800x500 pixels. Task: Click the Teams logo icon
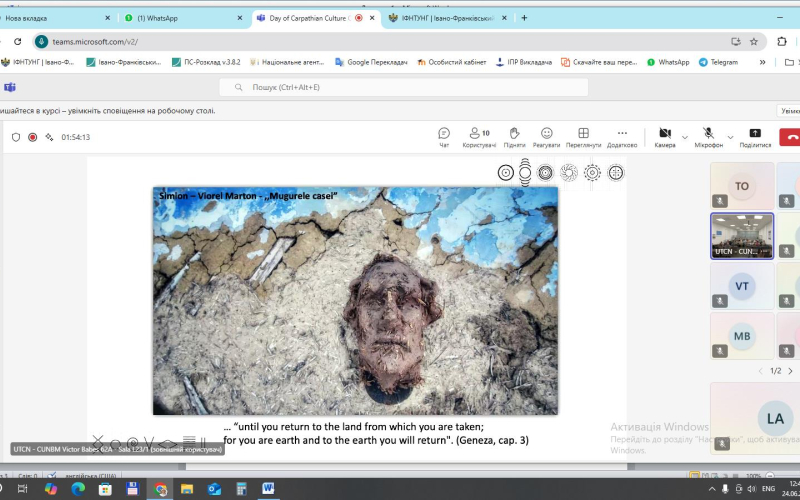pos(10,87)
